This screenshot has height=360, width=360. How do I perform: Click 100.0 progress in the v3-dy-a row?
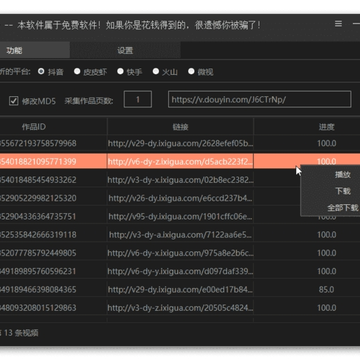coord(326,235)
